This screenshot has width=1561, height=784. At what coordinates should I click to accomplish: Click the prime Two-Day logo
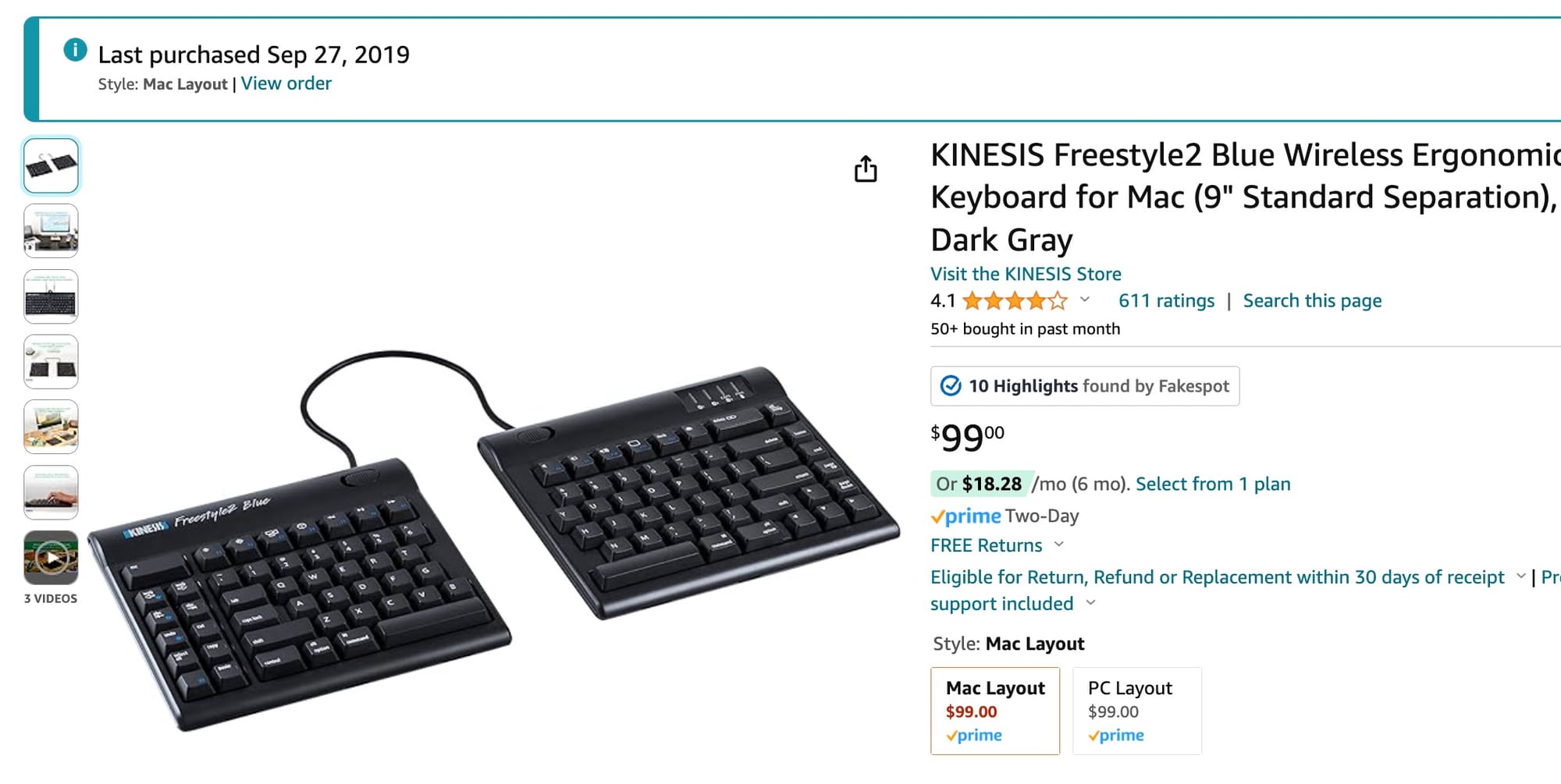(x=965, y=516)
